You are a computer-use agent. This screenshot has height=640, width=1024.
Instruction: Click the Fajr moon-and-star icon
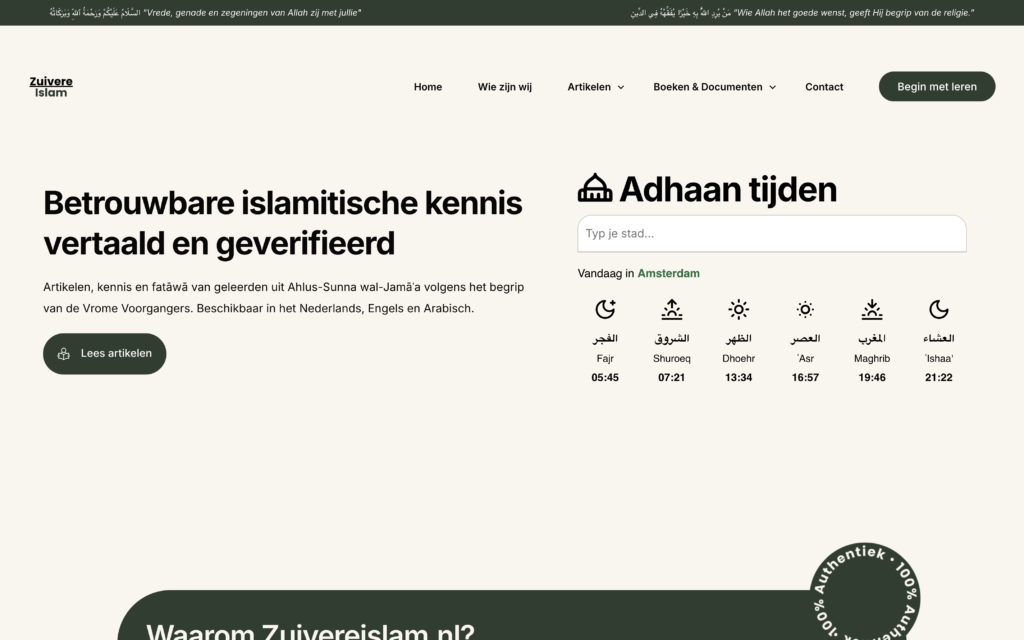[x=605, y=309]
